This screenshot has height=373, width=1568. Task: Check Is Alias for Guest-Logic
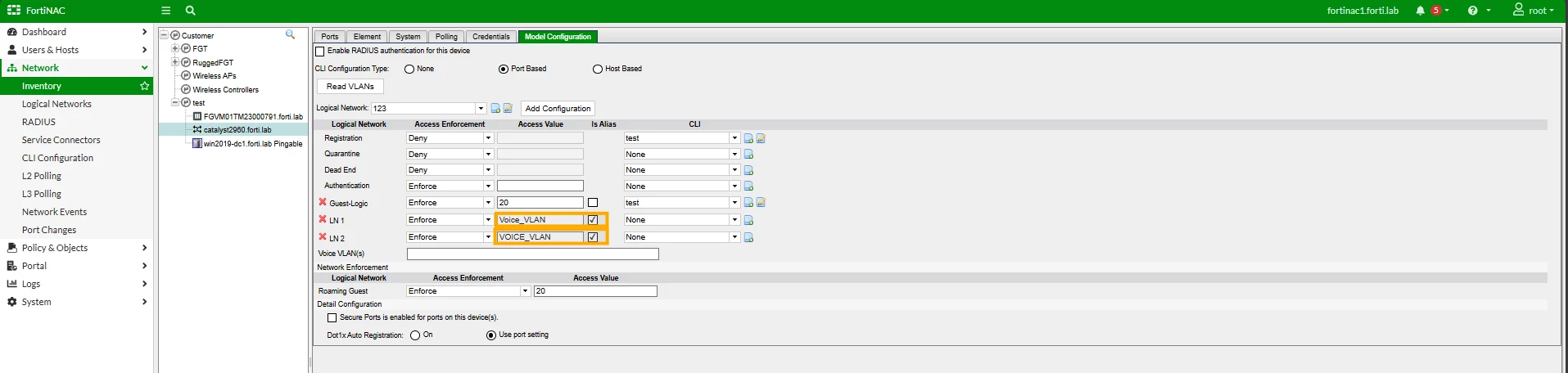click(x=593, y=202)
